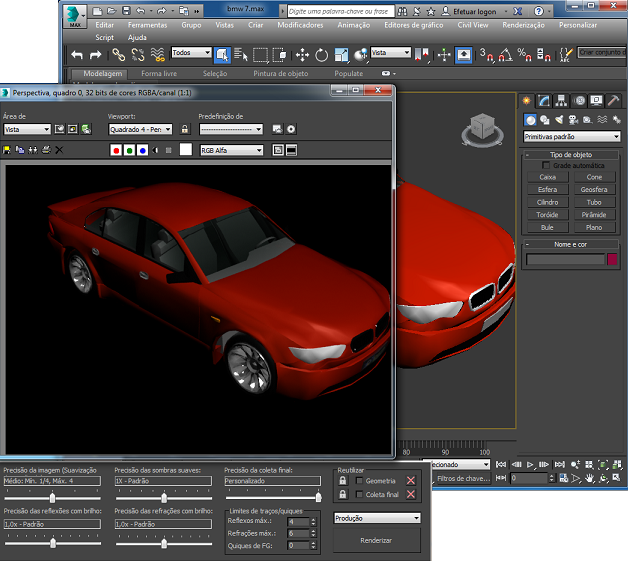628x561 pixels.
Task: Expand the RGB Alfa channel dropdown
Action: 232,150
